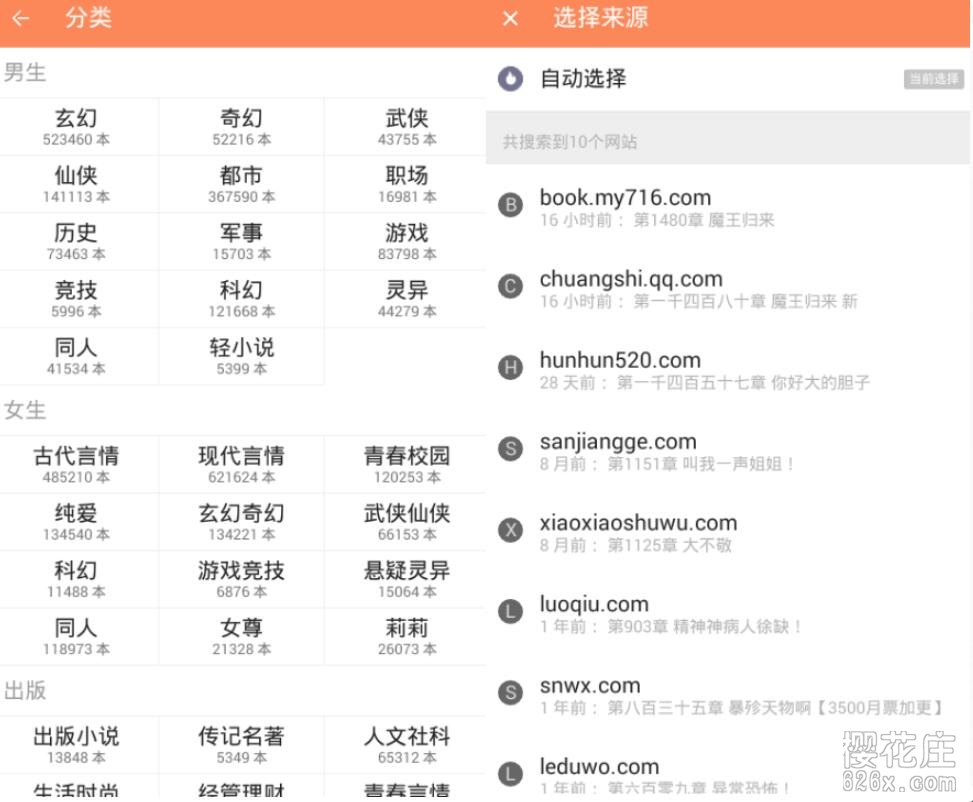Tap the 当前选择 badge

934,79
